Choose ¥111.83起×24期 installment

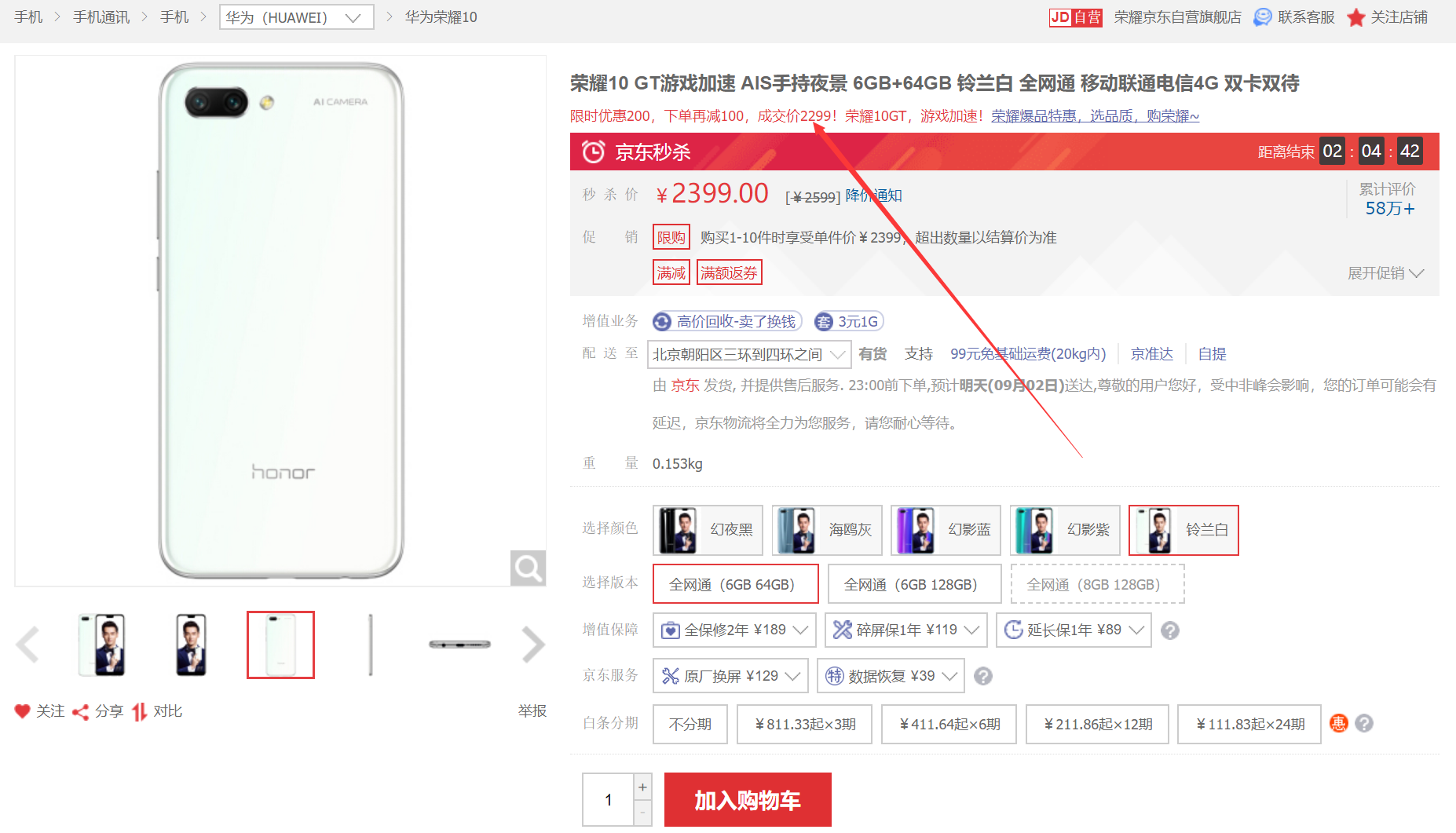(1249, 724)
